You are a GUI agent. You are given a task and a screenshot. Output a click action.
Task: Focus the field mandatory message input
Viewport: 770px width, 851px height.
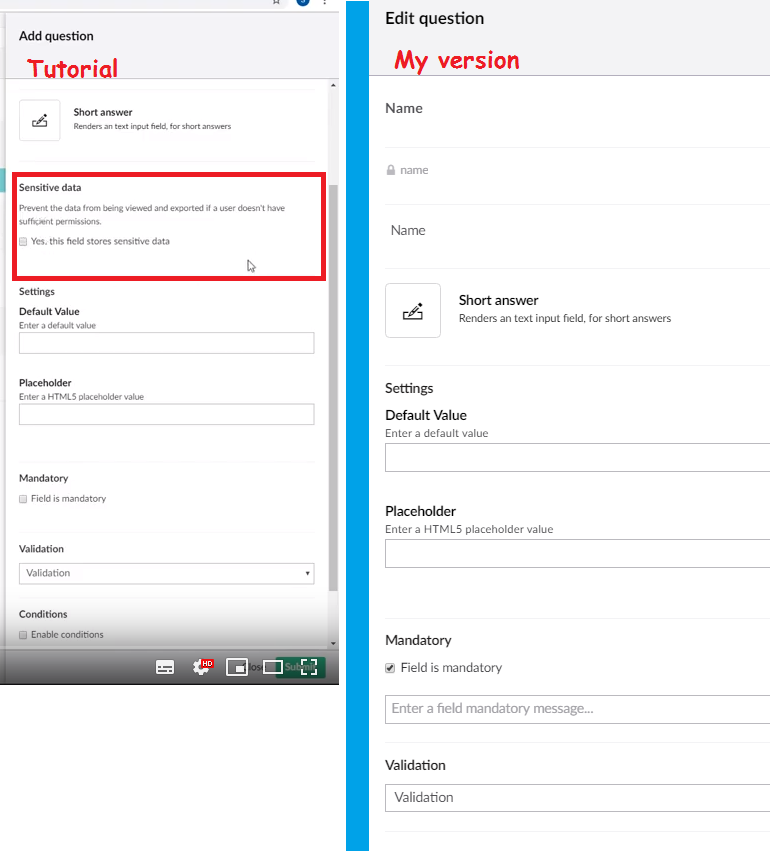coord(577,709)
